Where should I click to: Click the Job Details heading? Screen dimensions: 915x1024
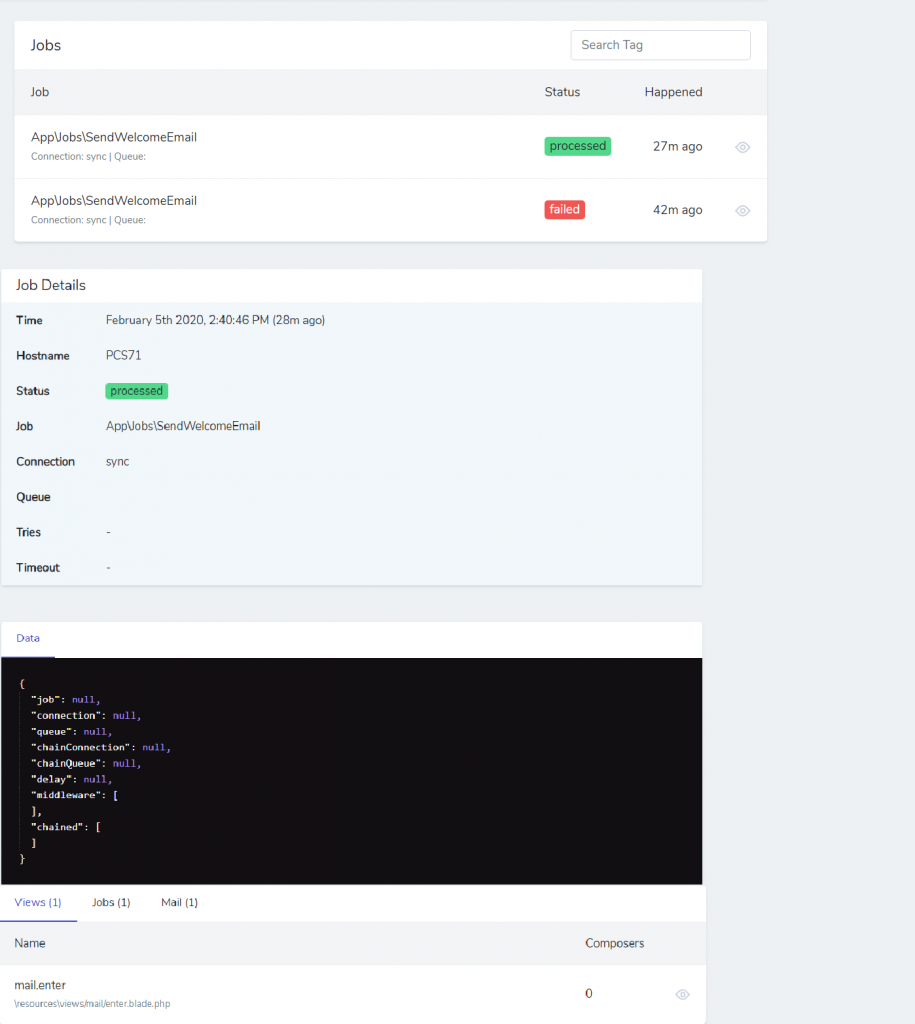[x=51, y=285]
